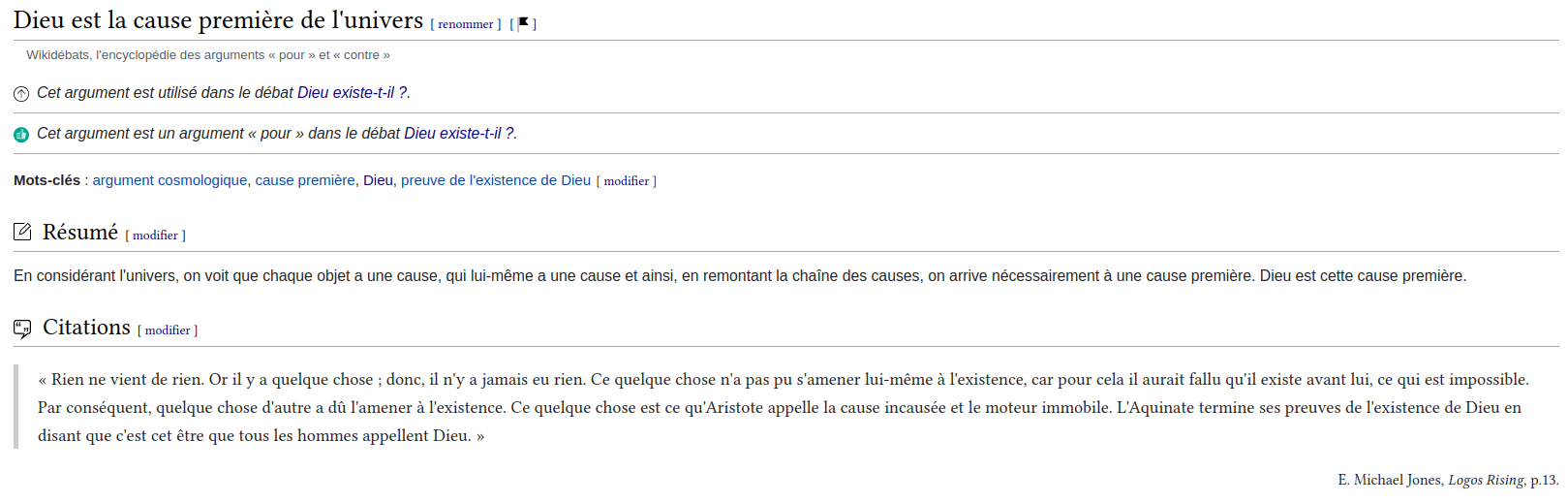Viewport: 1568px width, 503px height.
Task: Click the 'Logos Rising' citation source text
Action: [x=1486, y=480]
